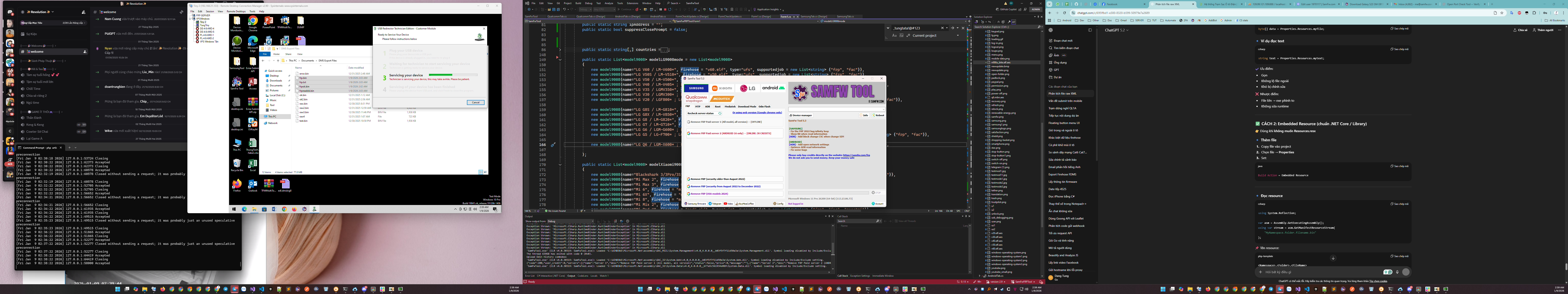Select the PowerPoint icon on the remote desktop
Viewport: 1568px width, 294px height.
(268, 22)
